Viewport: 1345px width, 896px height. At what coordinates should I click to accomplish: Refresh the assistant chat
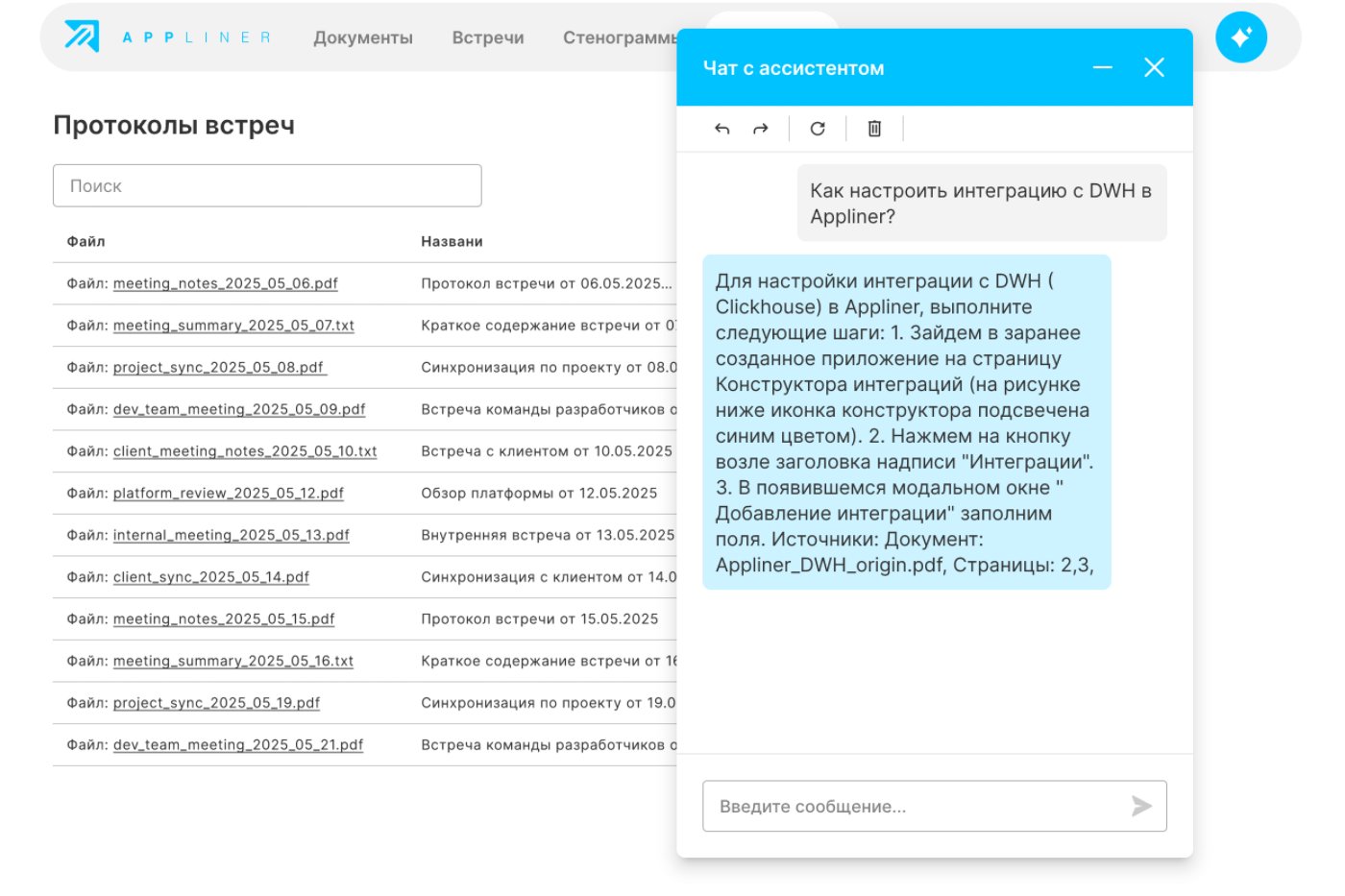(x=818, y=129)
